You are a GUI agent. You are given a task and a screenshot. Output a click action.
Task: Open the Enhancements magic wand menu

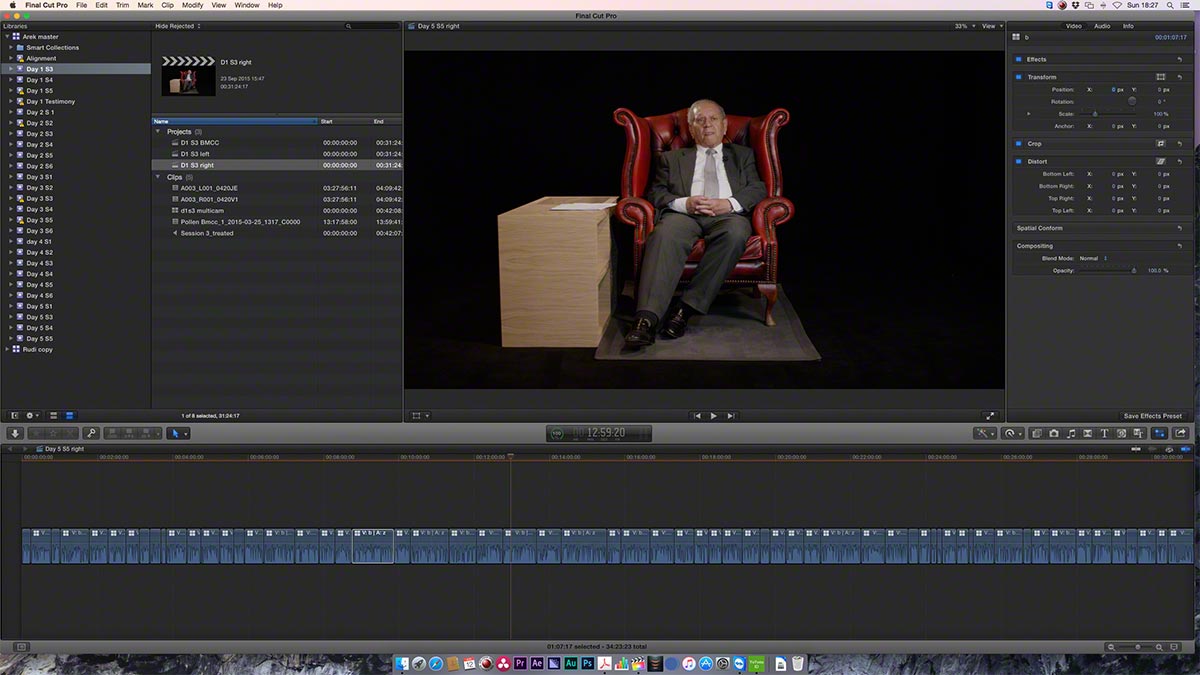coord(986,433)
